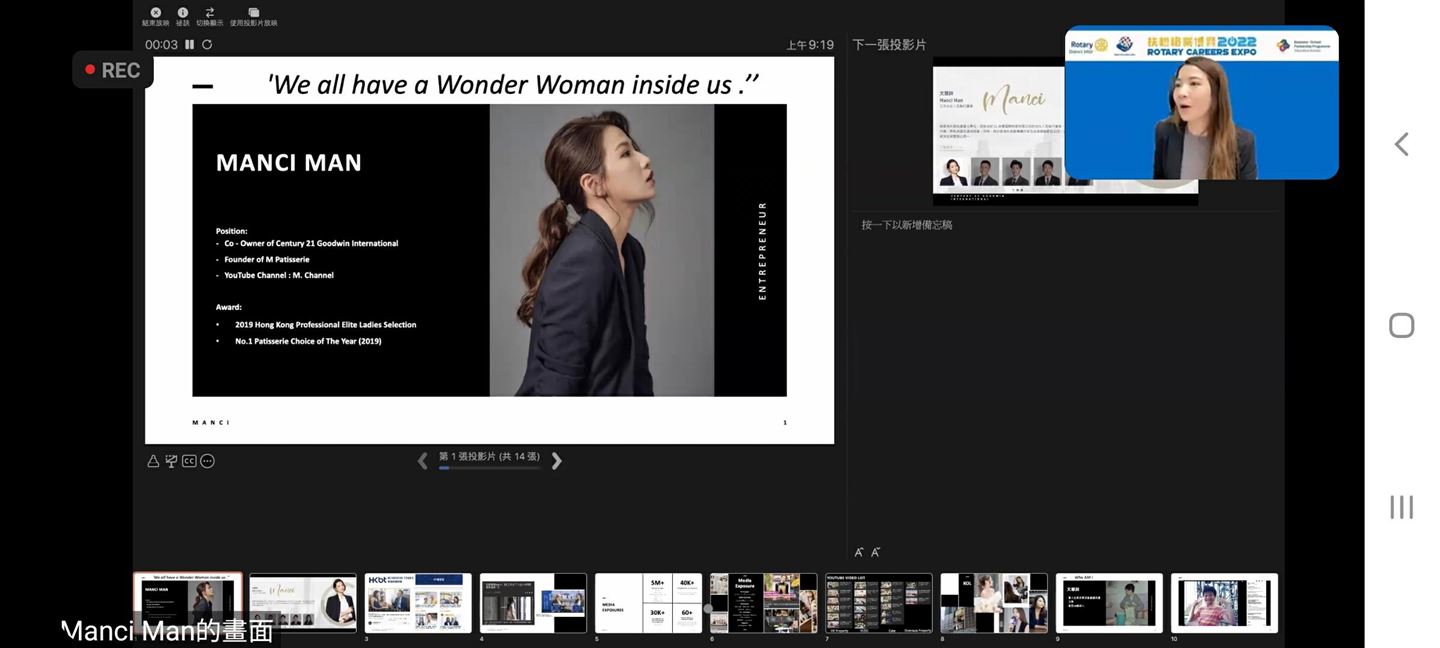Click the black-out screen icon under slide
Image resolution: width=1440 pixels, height=648 pixels.
point(171,461)
